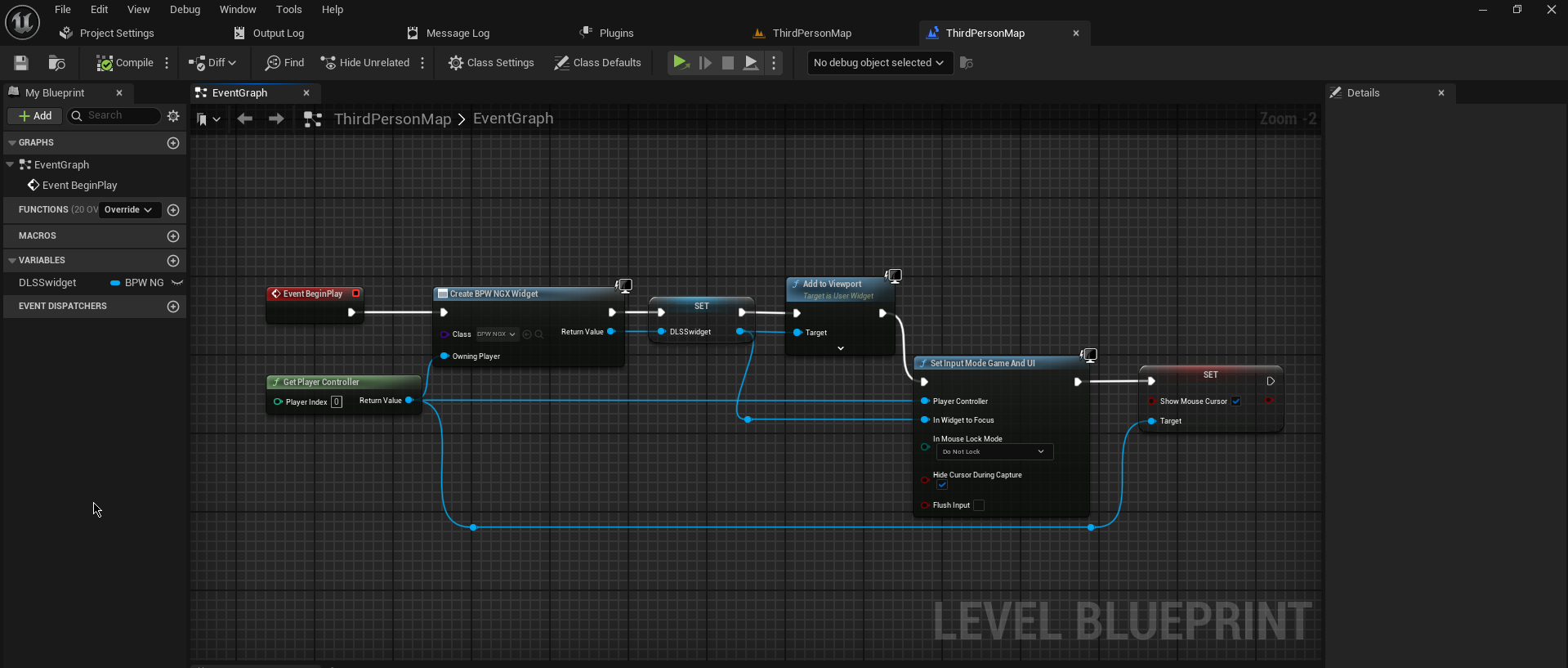Add a new variable with plus icon
The height and width of the screenshot is (668, 1568).
click(173, 261)
